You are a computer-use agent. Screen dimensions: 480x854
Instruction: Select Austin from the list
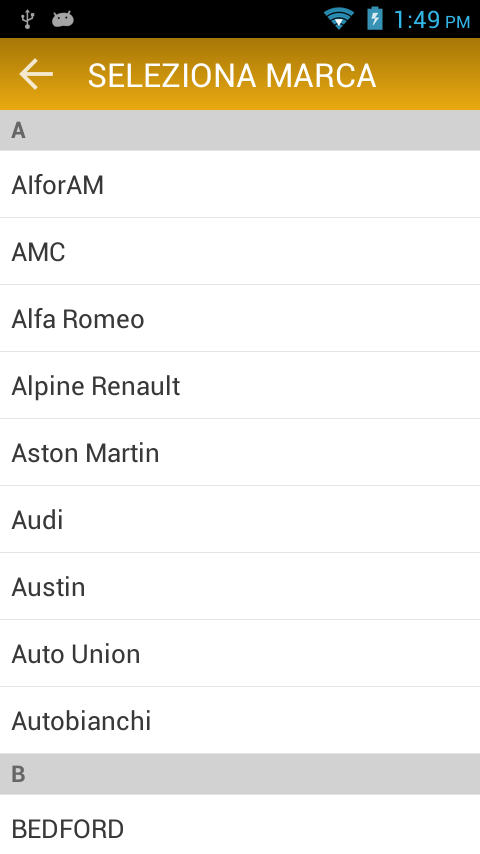pos(240,586)
